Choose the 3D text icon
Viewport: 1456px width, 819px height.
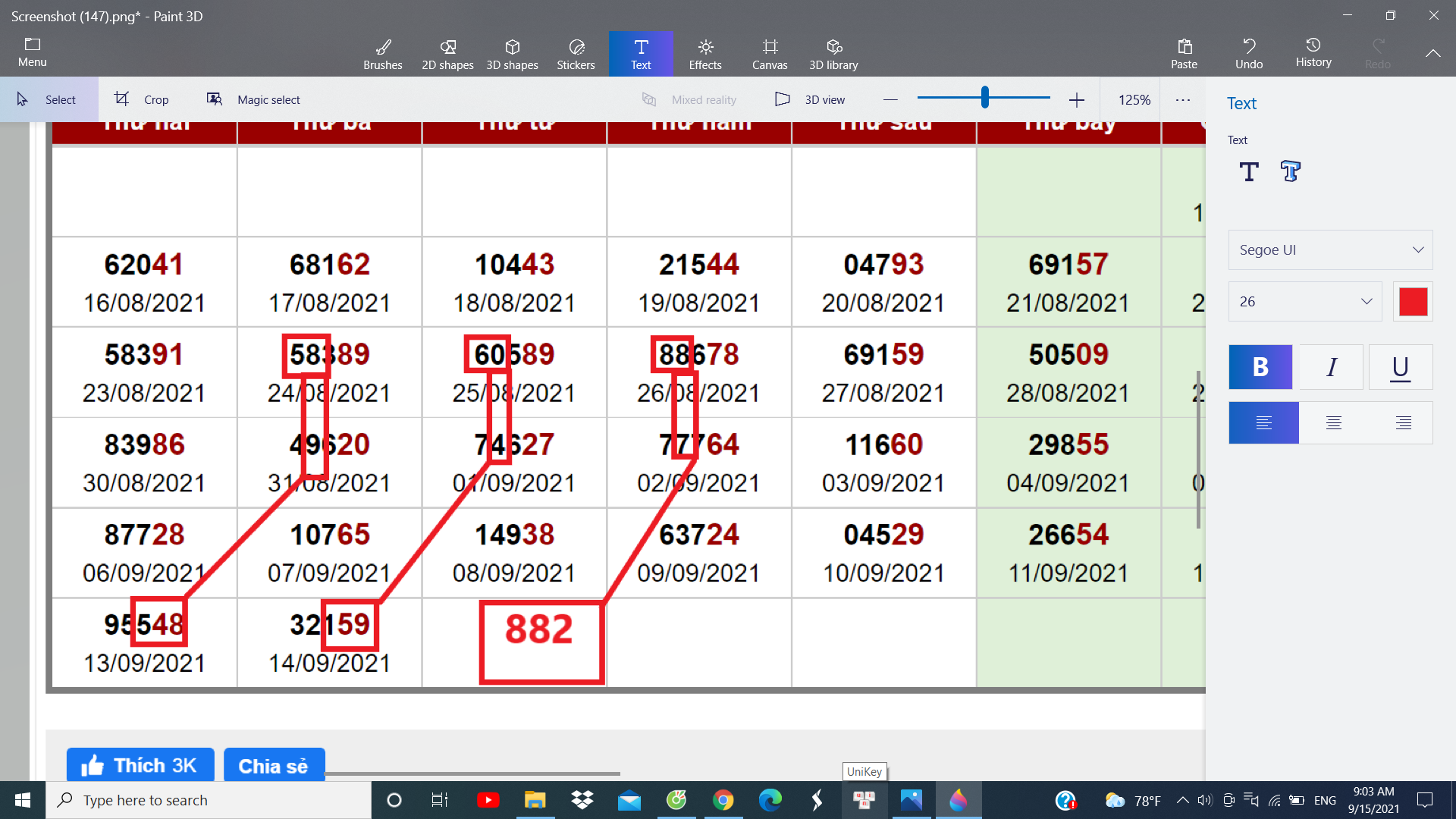[x=1290, y=171]
